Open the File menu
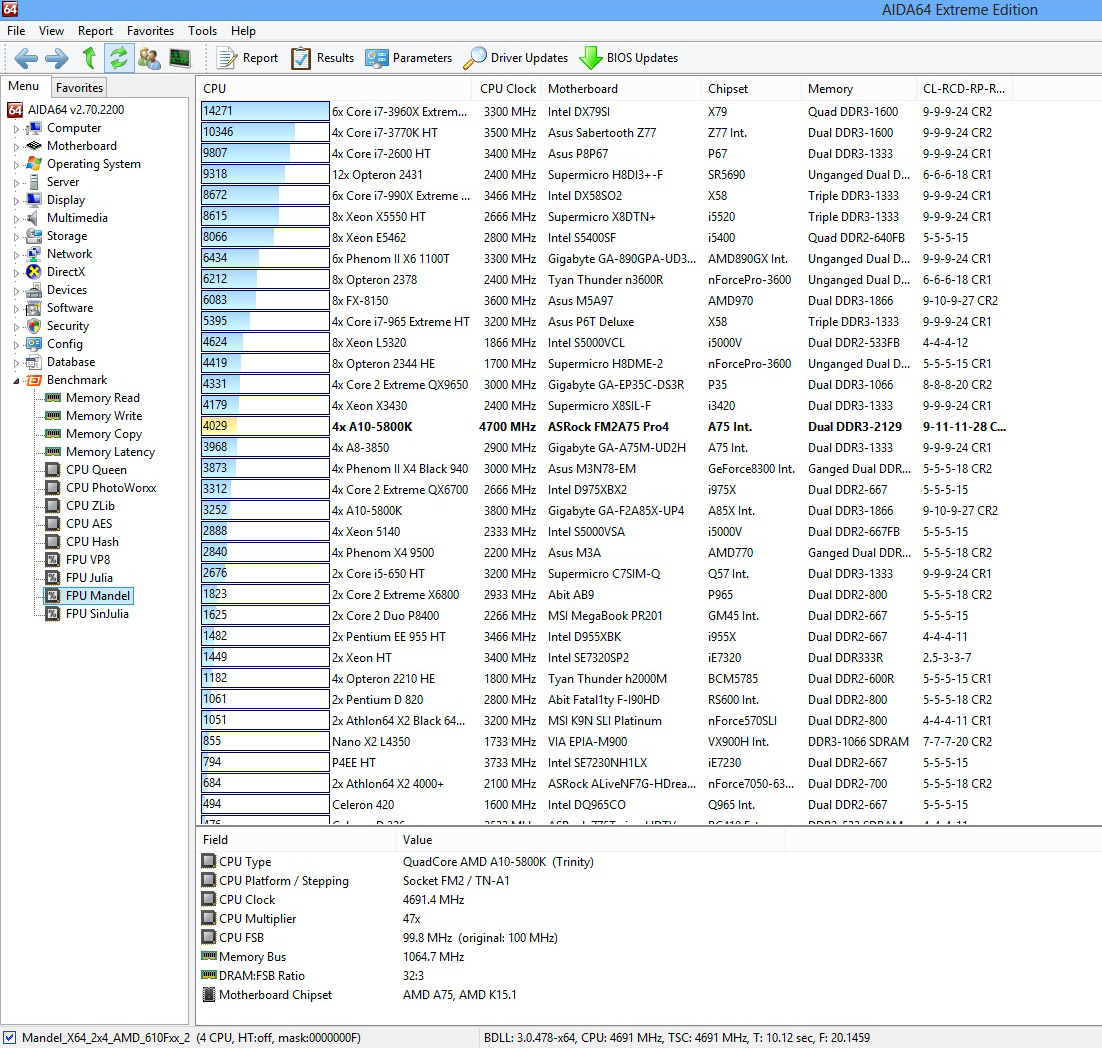1102x1048 pixels. click(16, 31)
